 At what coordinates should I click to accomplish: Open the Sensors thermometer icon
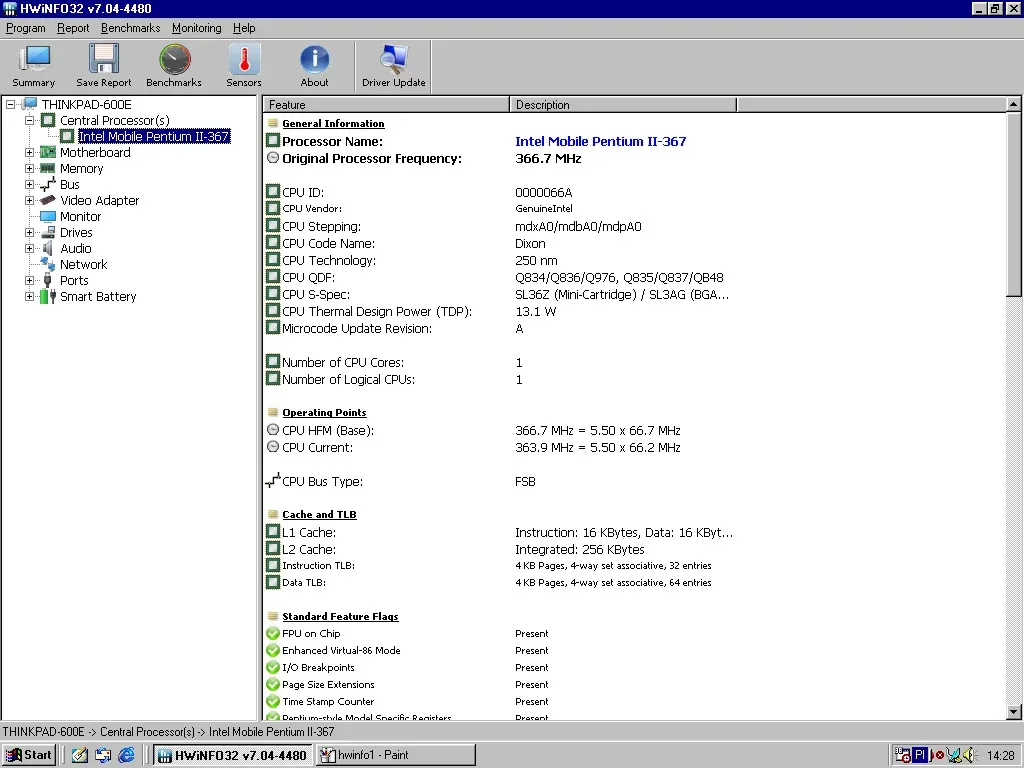[x=244, y=59]
